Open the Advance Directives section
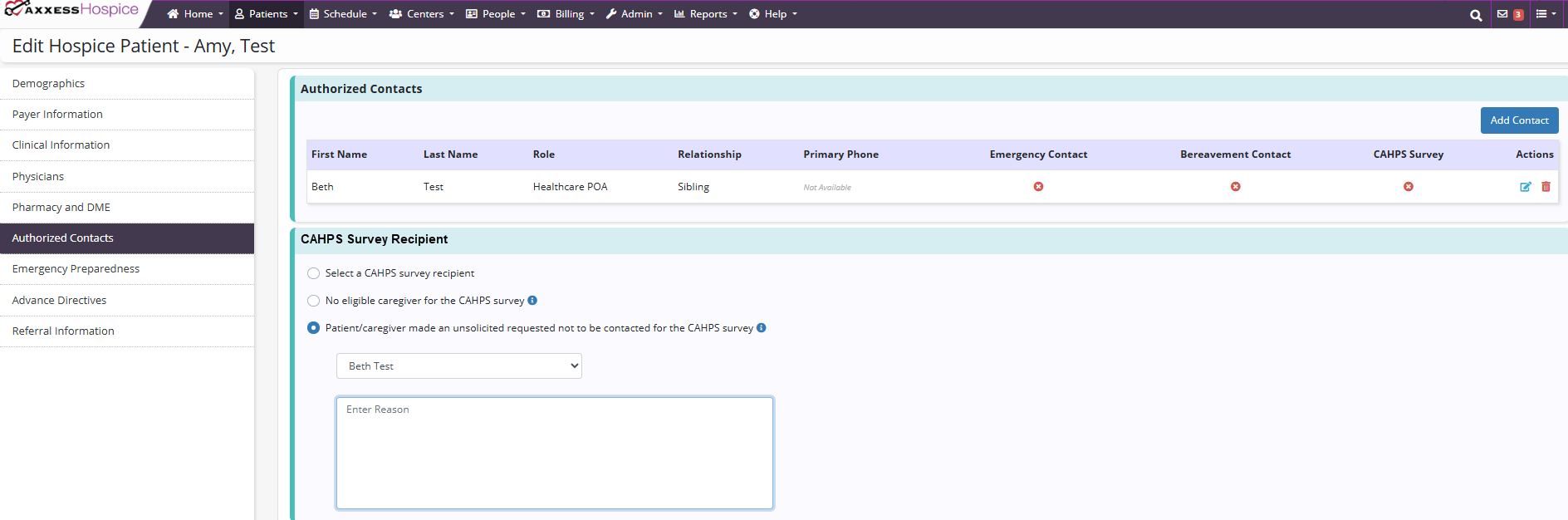1568x520 pixels. 59,301
